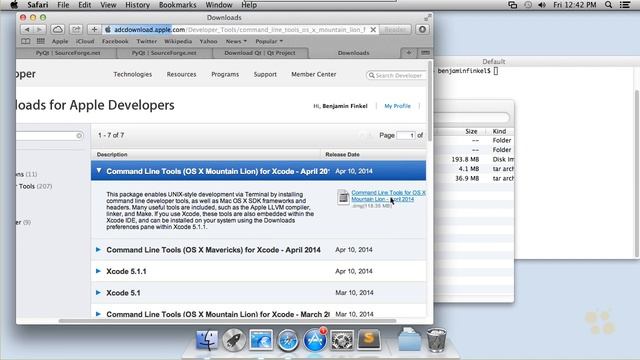
Task: Open Launchpad rocket in the Dock
Action: pos(234,340)
